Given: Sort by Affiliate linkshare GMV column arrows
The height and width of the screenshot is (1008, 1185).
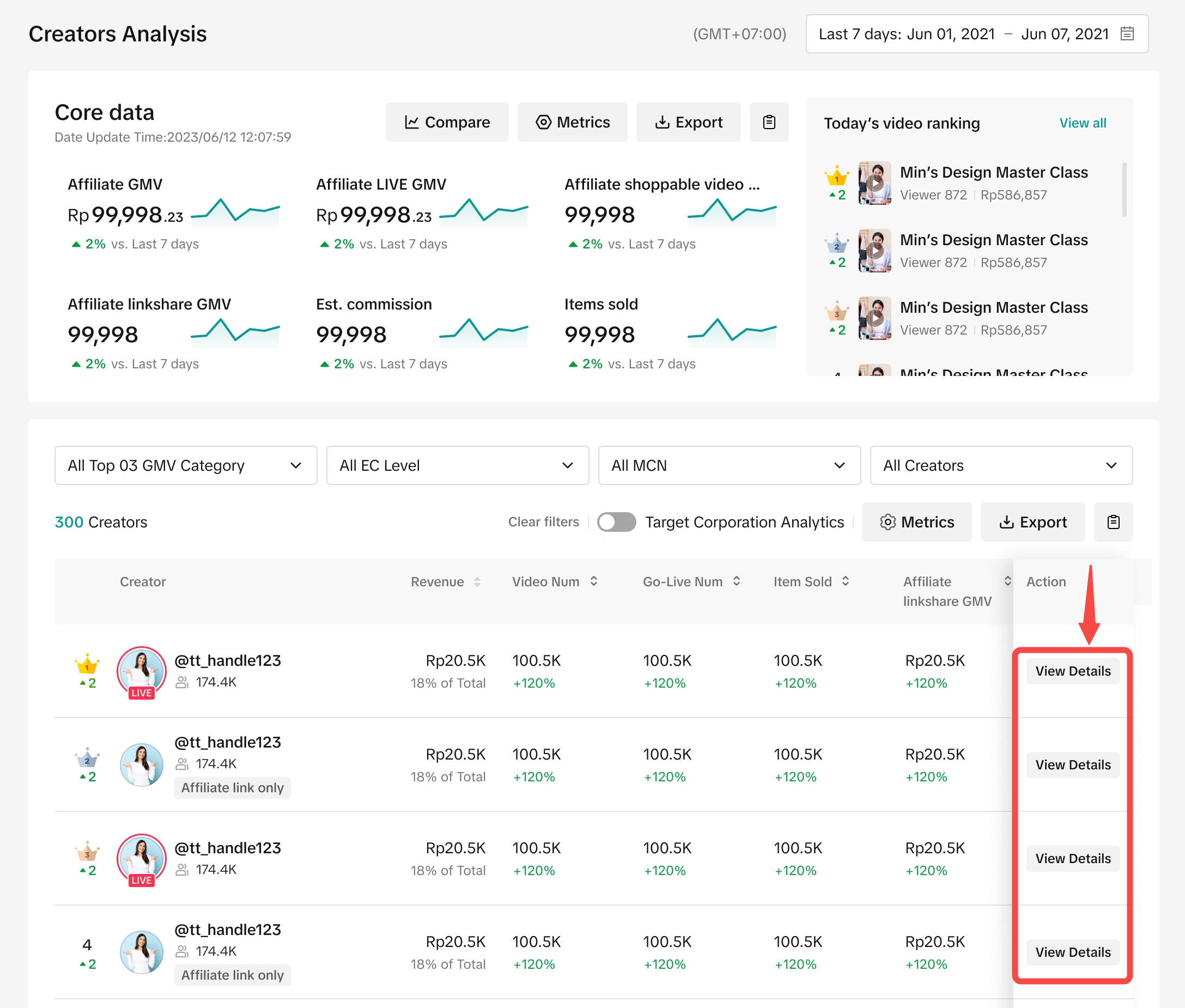Looking at the screenshot, I should click(1007, 581).
